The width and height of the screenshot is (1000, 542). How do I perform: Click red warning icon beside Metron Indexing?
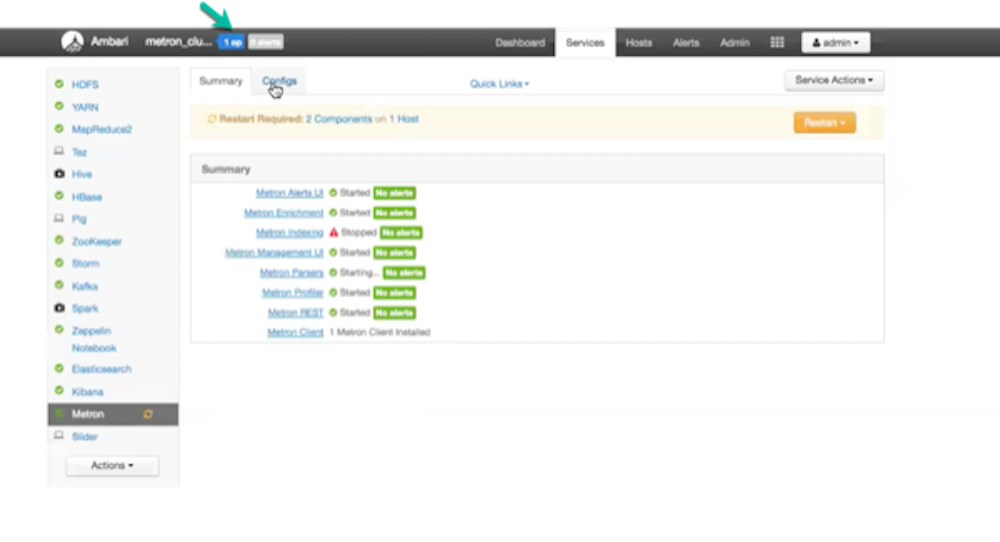tap(334, 232)
